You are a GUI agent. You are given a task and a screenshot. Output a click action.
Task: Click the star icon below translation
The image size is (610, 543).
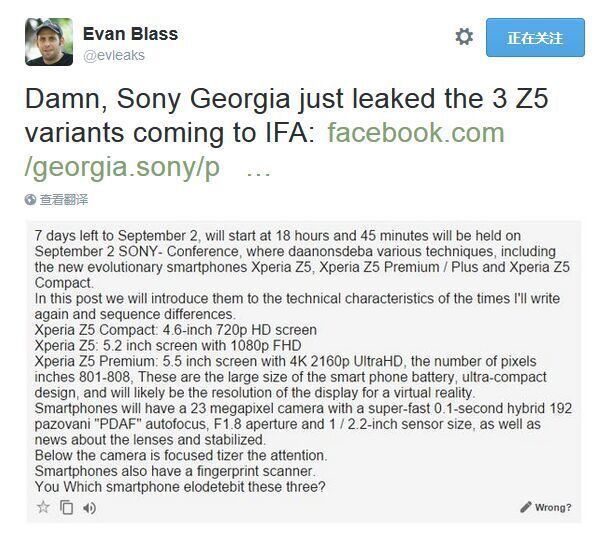coord(43,507)
